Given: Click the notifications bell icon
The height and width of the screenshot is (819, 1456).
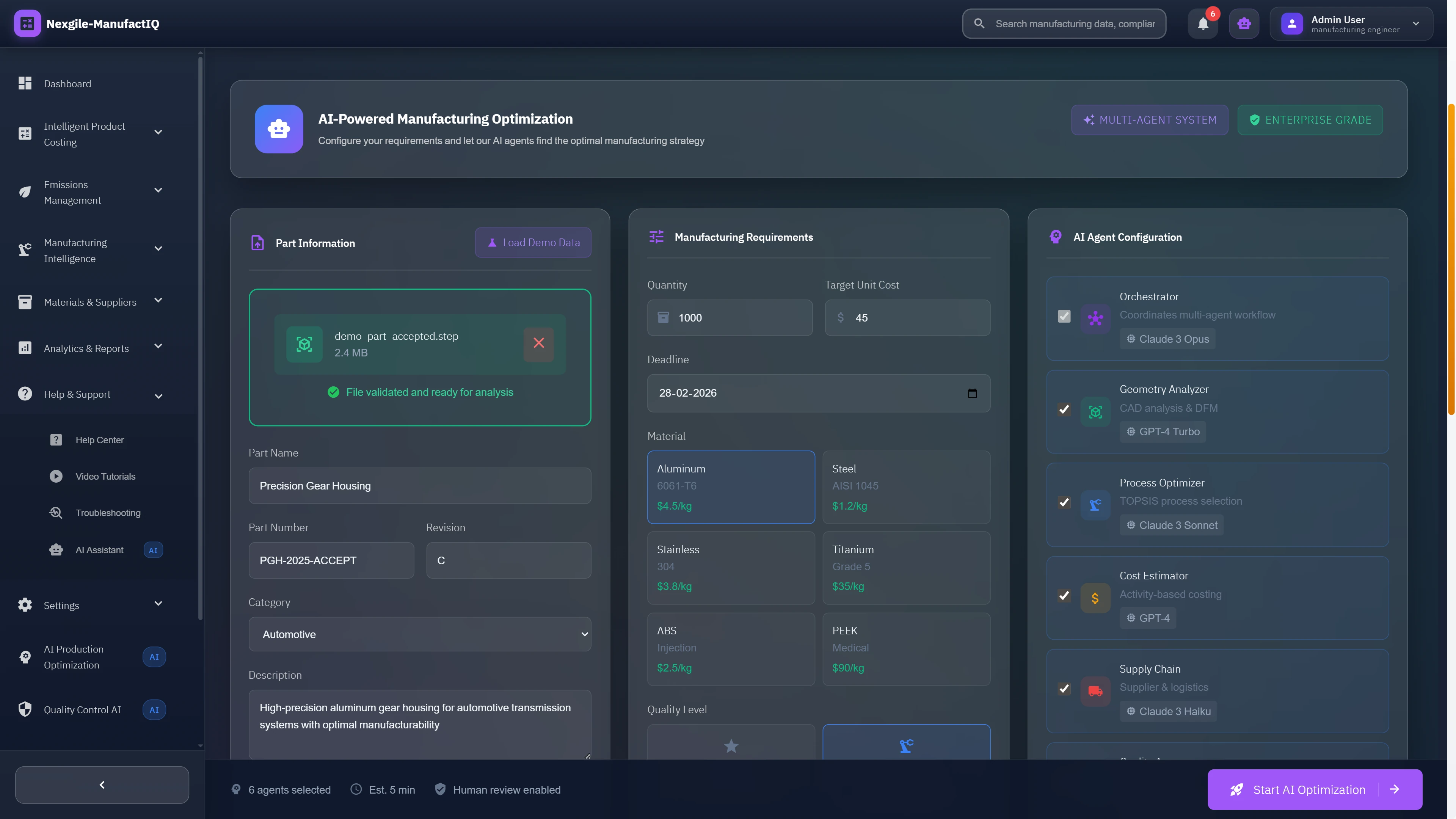Looking at the screenshot, I should pos(1203,24).
